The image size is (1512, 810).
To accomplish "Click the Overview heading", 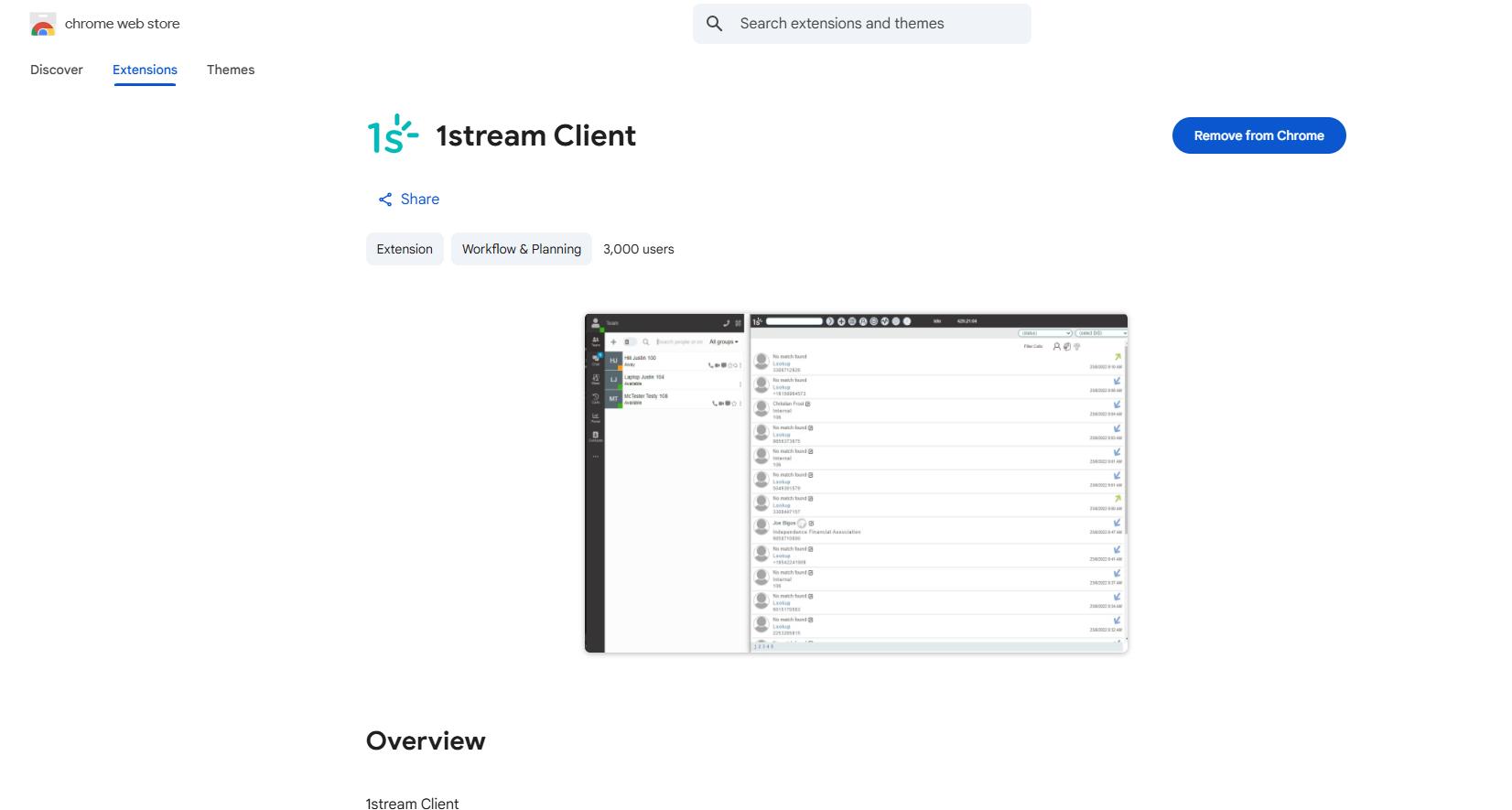I will pos(426,740).
